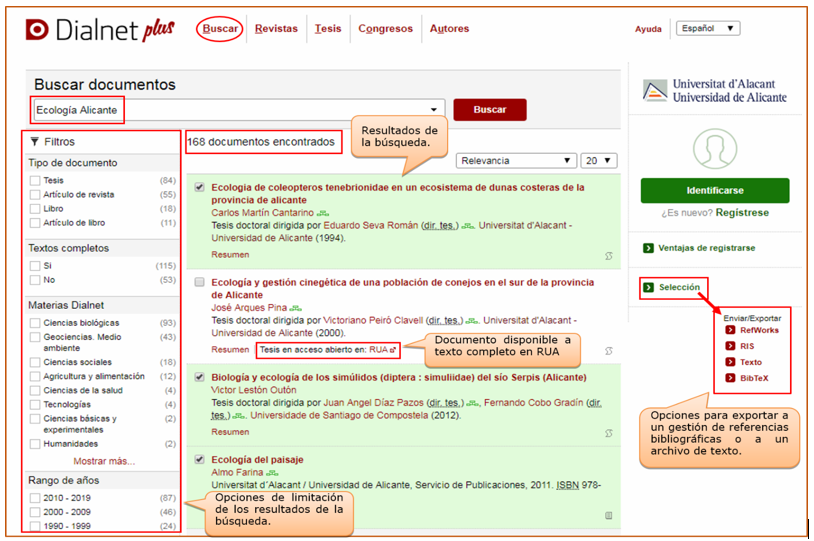Enable the Ciencias biológicas subject filter

tap(36, 323)
